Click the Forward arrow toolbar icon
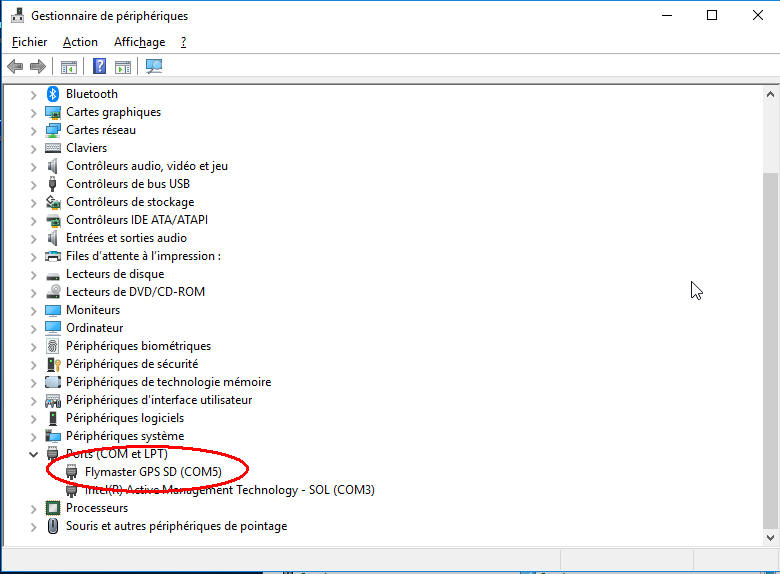 pos(38,66)
